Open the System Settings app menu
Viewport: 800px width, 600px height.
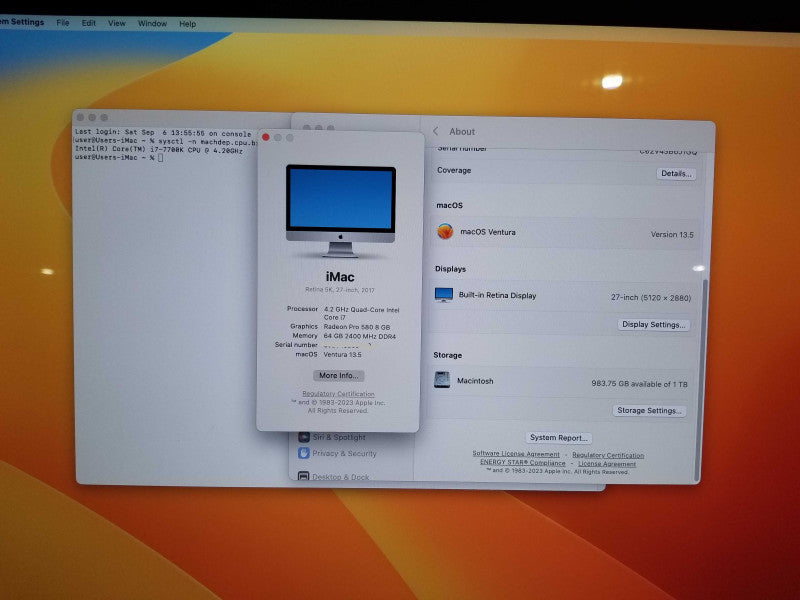(x=22, y=22)
